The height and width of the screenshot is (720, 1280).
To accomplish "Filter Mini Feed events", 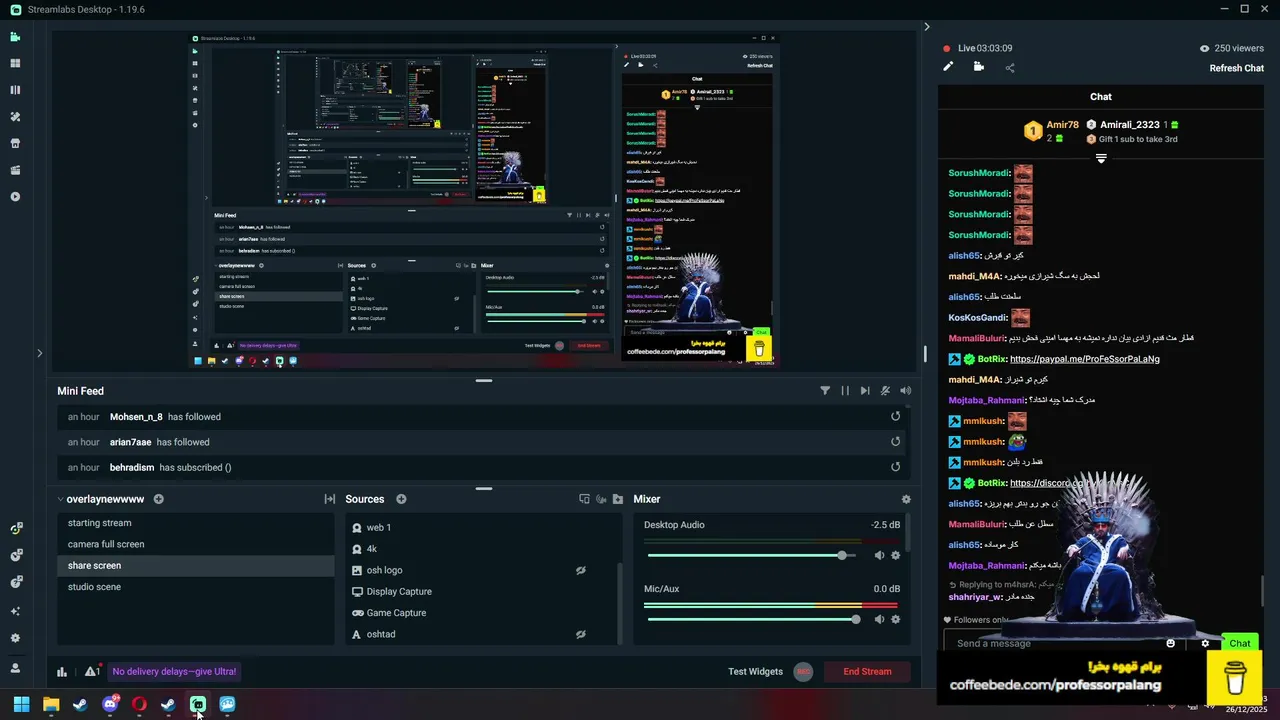I will 825,391.
